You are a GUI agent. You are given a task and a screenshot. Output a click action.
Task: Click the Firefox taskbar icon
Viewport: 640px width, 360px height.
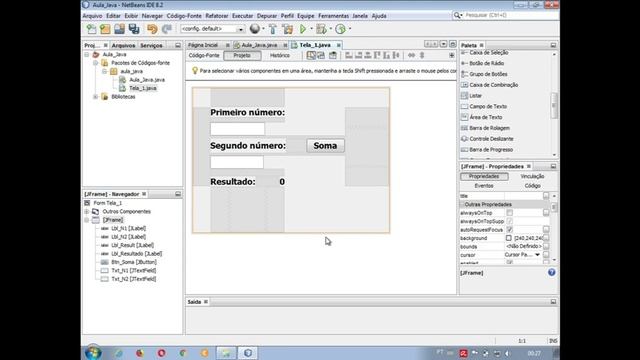140,353
